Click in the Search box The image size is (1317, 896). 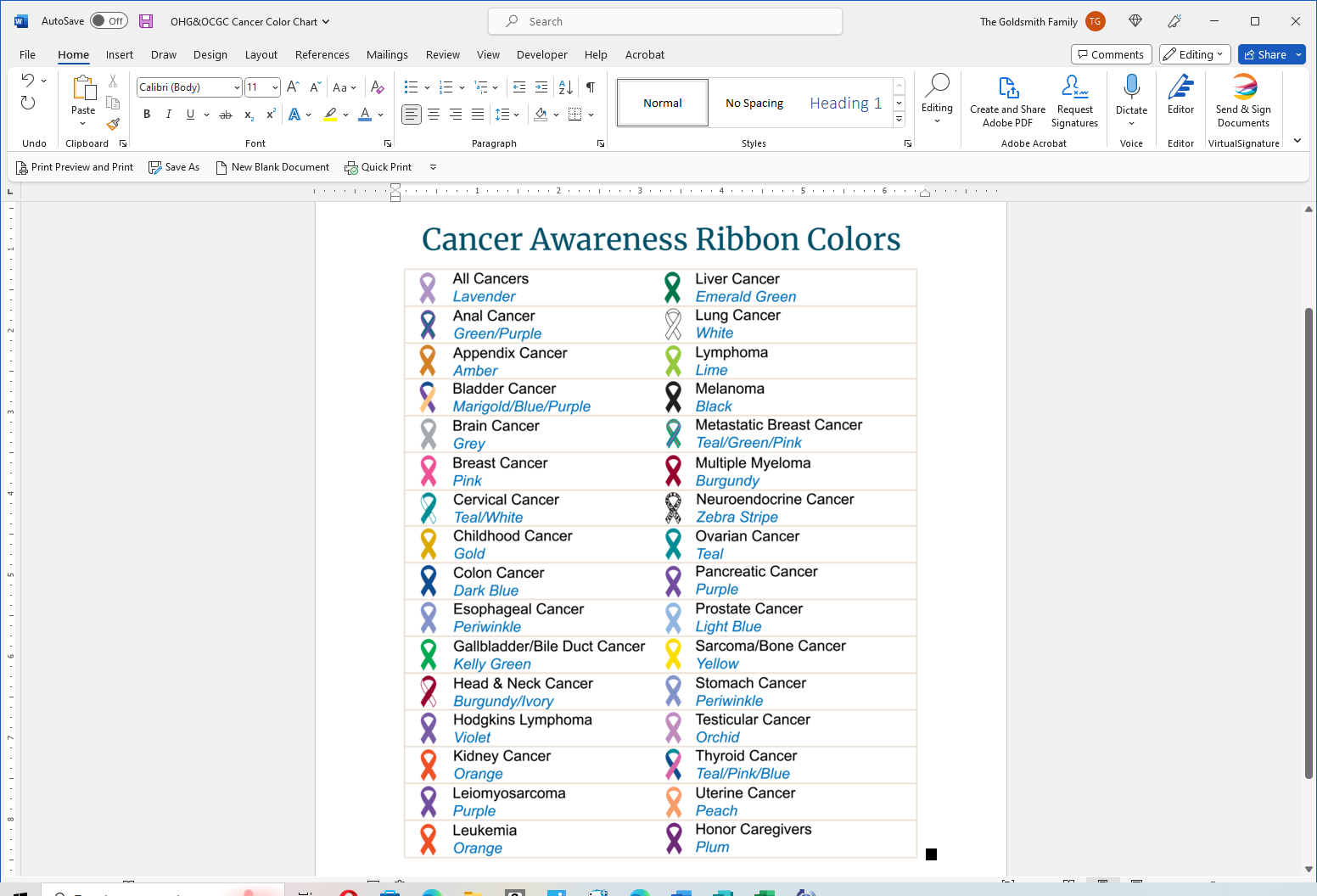[665, 21]
